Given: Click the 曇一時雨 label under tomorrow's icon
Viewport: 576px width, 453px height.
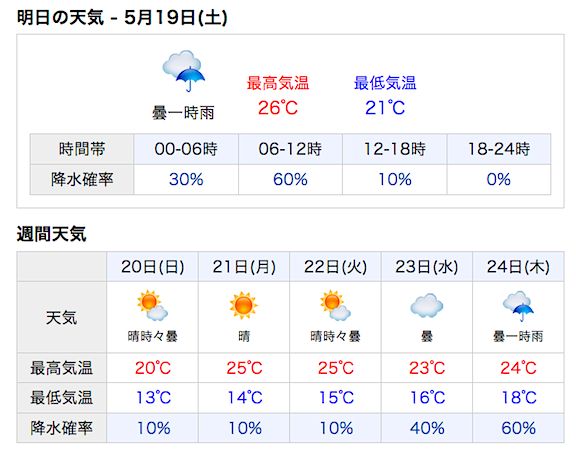Looking at the screenshot, I should [x=183, y=113].
